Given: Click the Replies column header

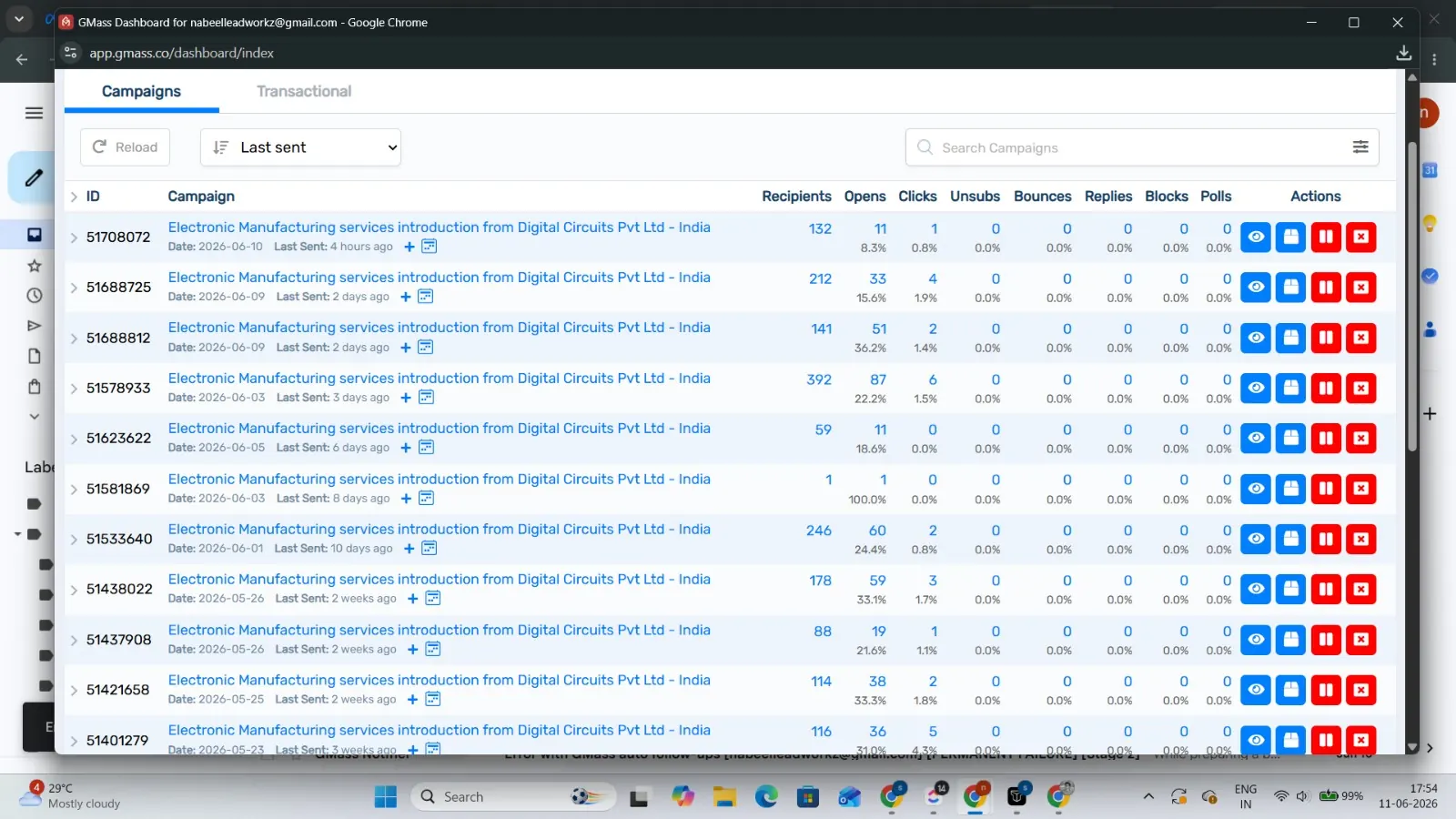Looking at the screenshot, I should pos(1107,197).
